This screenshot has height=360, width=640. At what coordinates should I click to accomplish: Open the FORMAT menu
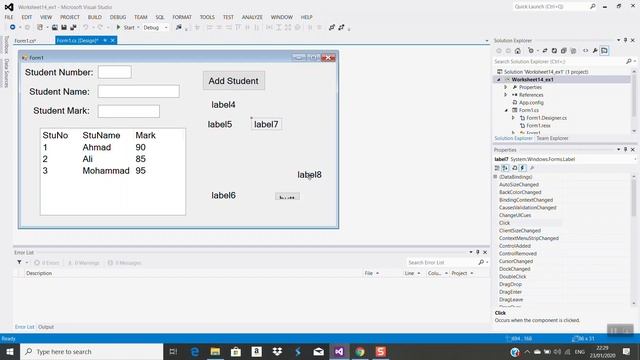(x=182, y=17)
